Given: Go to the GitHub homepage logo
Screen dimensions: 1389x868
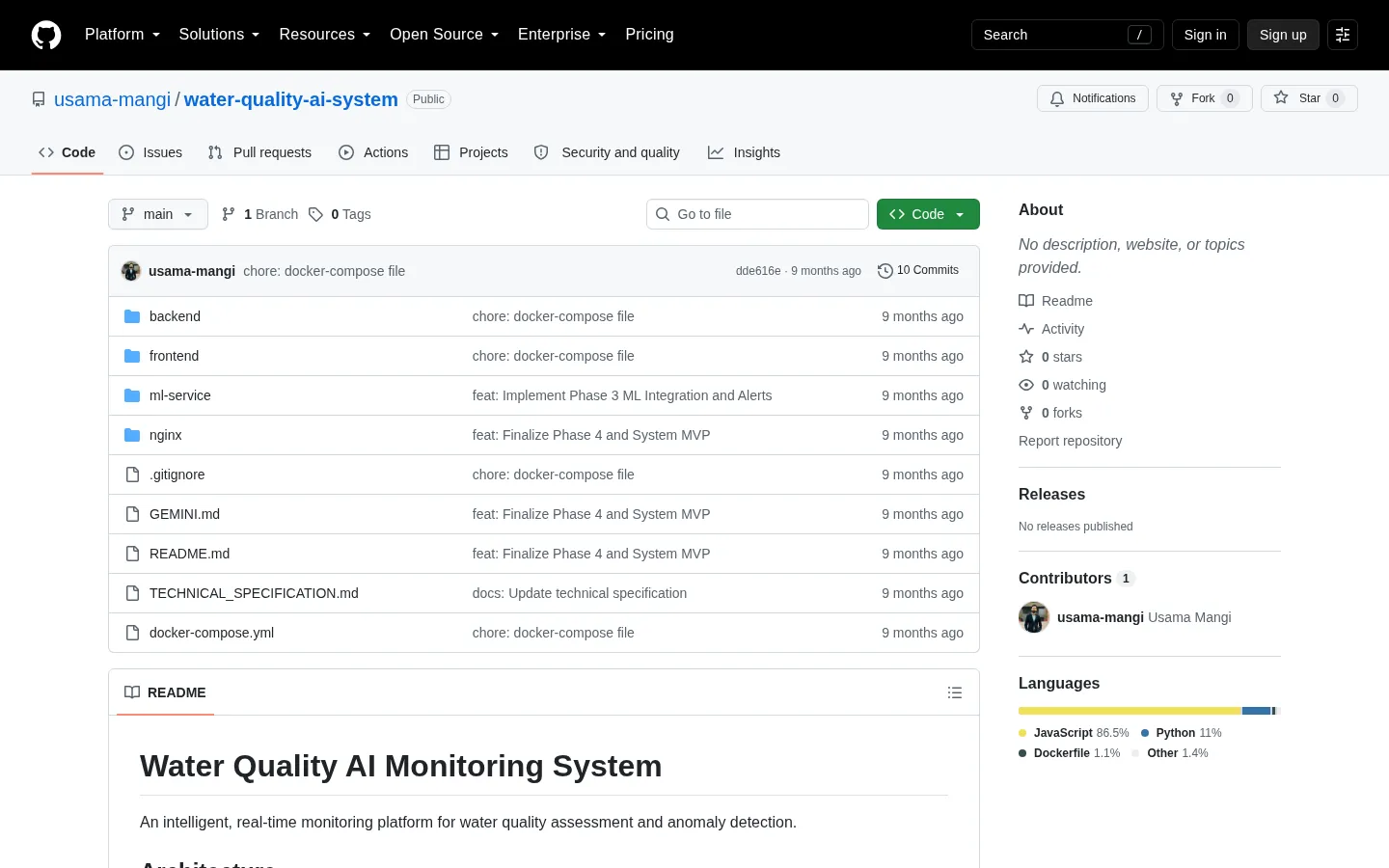Looking at the screenshot, I should pyautogui.click(x=46, y=35).
